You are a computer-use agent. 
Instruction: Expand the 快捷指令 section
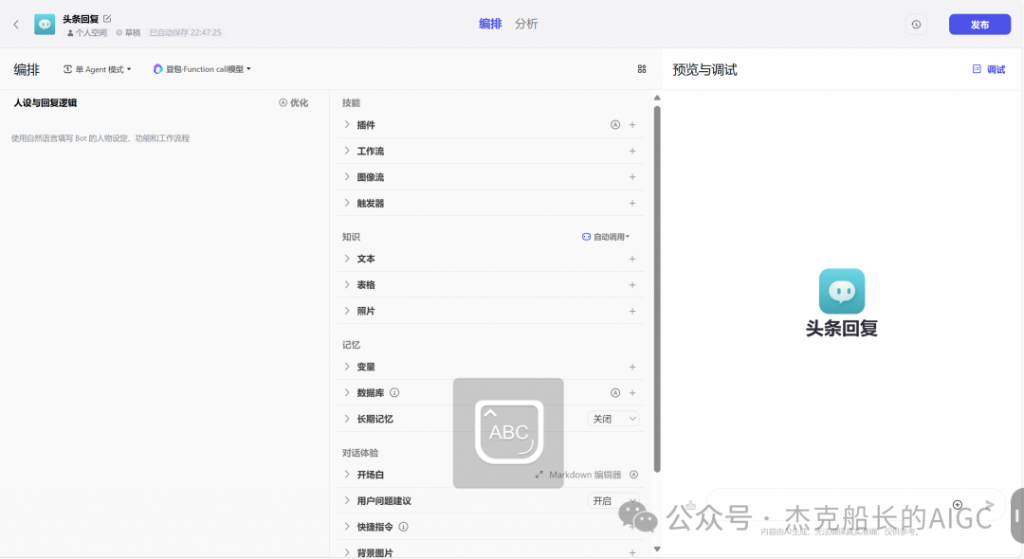point(347,526)
